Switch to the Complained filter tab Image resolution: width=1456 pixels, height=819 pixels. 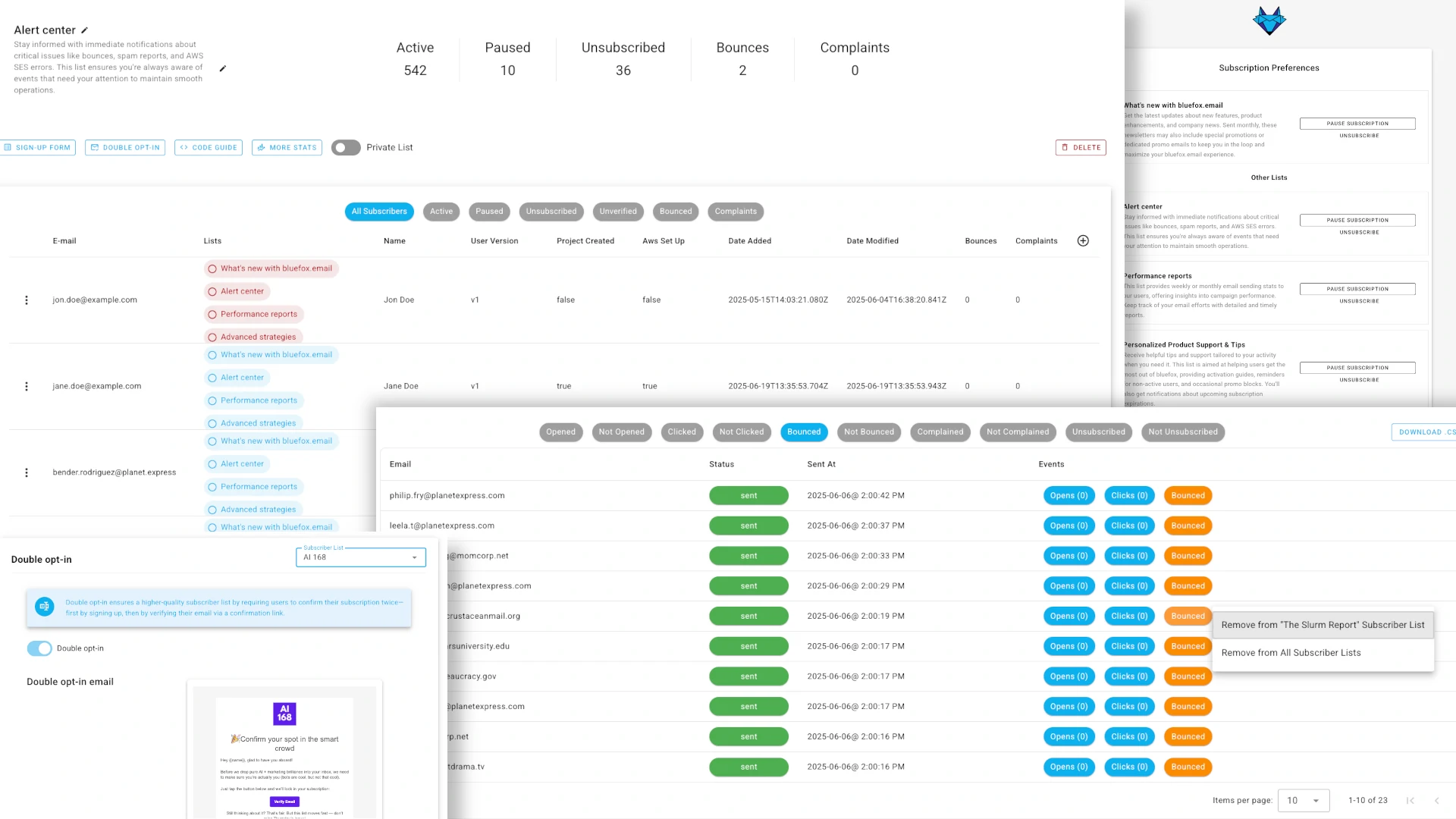click(940, 431)
